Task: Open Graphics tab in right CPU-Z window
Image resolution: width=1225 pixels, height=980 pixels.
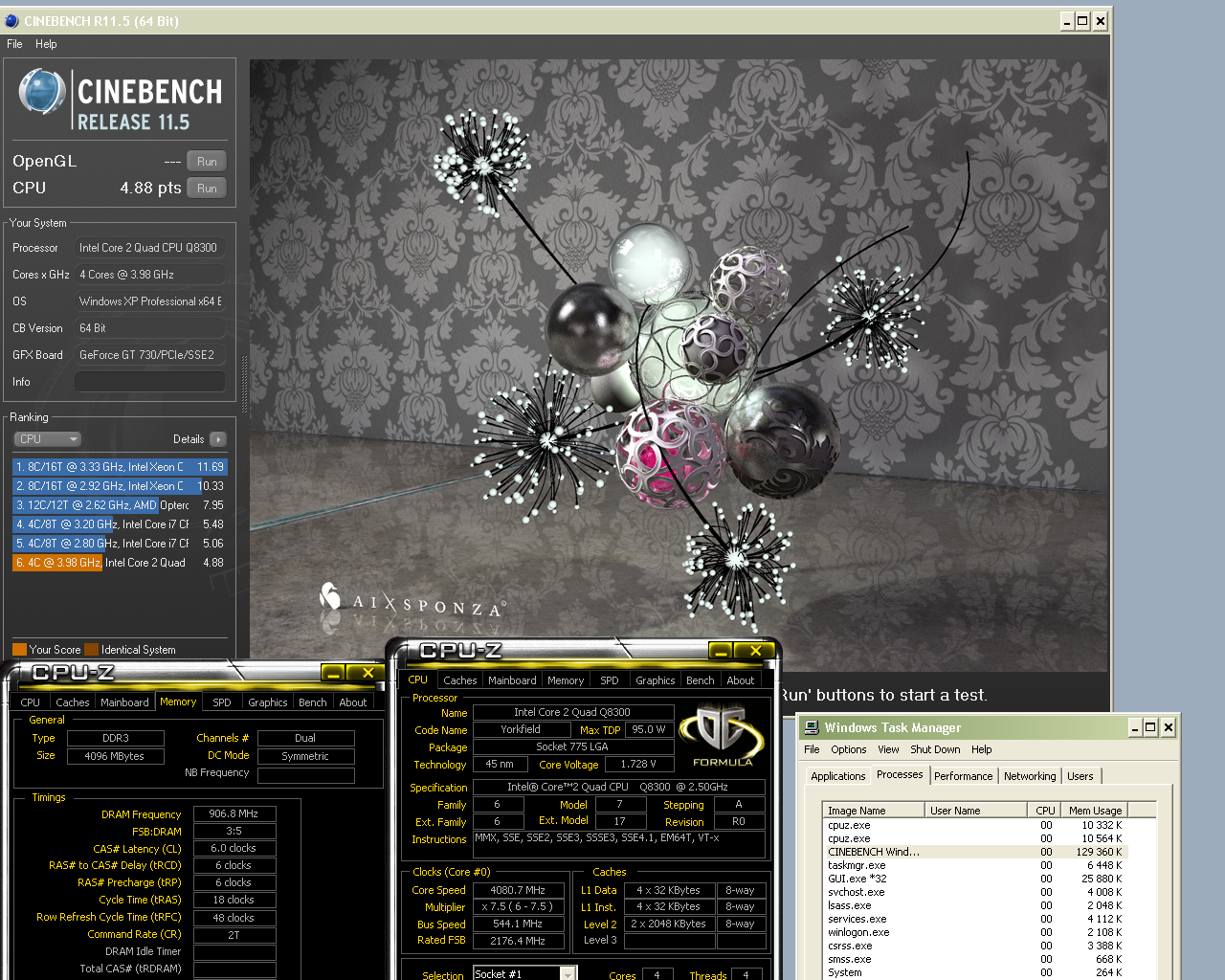Action: point(656,680)
